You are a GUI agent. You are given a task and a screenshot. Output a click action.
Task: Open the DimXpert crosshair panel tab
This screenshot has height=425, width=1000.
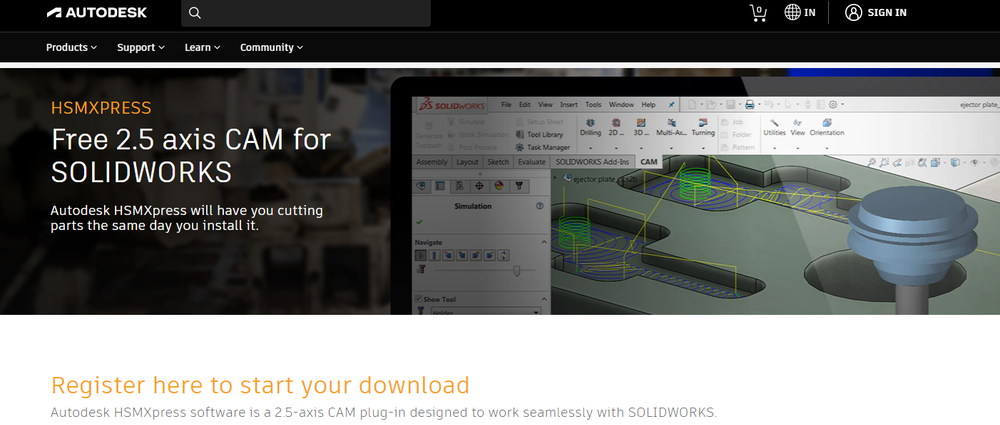tap(480, 186)
